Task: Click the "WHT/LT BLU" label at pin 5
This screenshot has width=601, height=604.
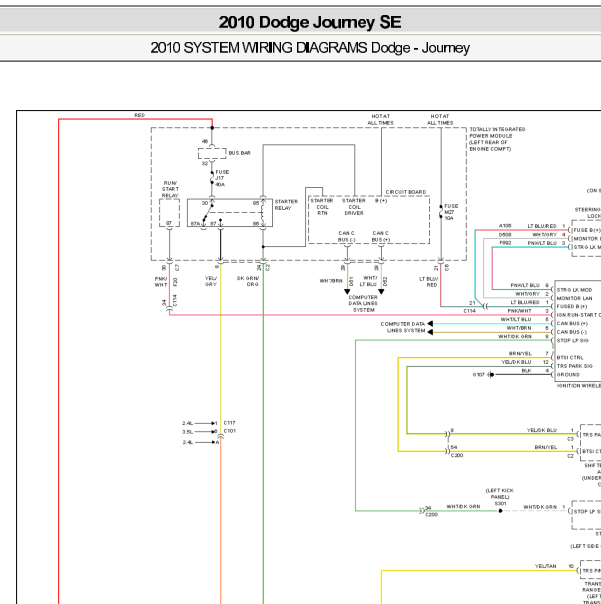Action: coord(516,319)
